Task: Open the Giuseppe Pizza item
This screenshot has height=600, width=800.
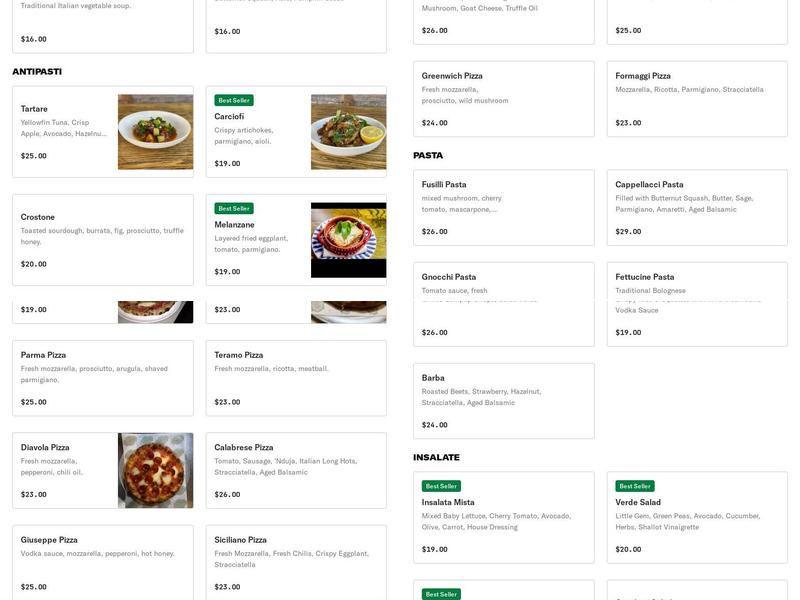Action: [102, 562]
